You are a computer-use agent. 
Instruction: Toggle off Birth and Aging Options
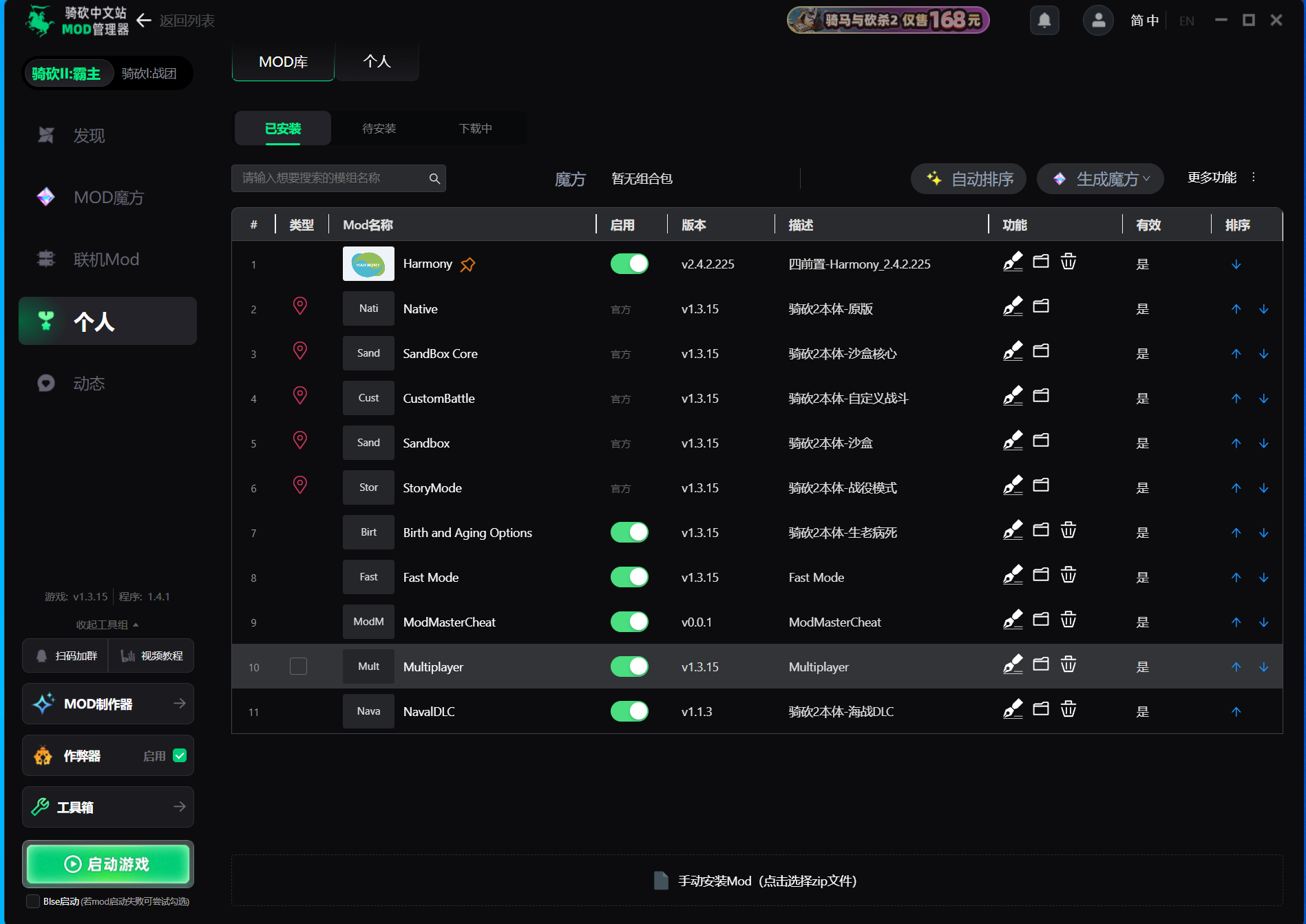click(x=629, y=532)
